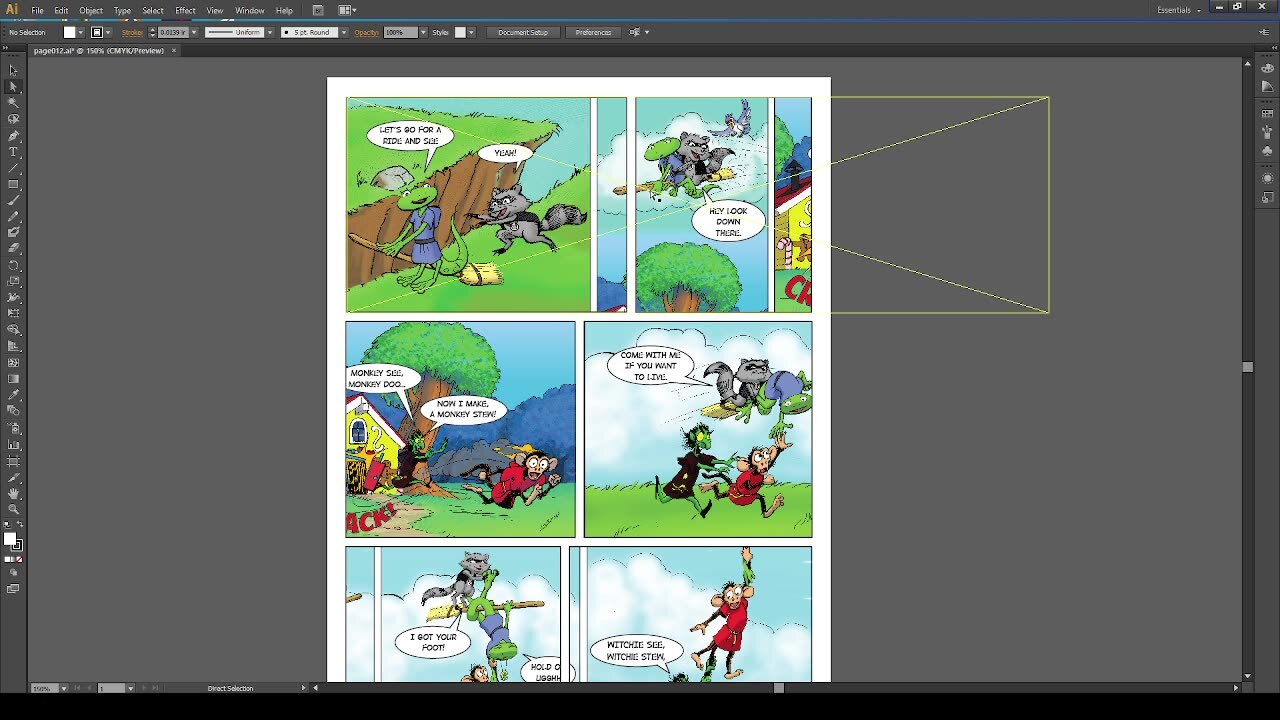This screenshot has width=1280, height=720.
Task: Select the Hand tool
Action: coord(13,493)
